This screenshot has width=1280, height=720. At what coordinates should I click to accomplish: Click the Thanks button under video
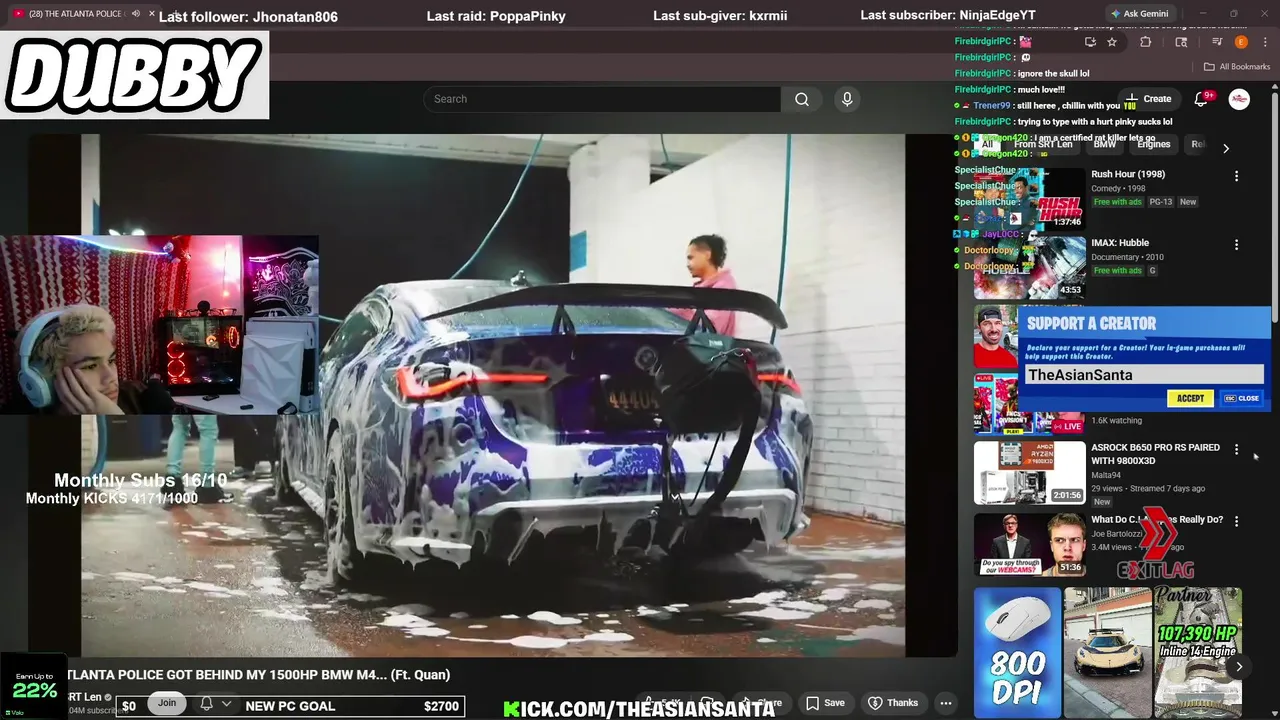(x=893, y=703)
